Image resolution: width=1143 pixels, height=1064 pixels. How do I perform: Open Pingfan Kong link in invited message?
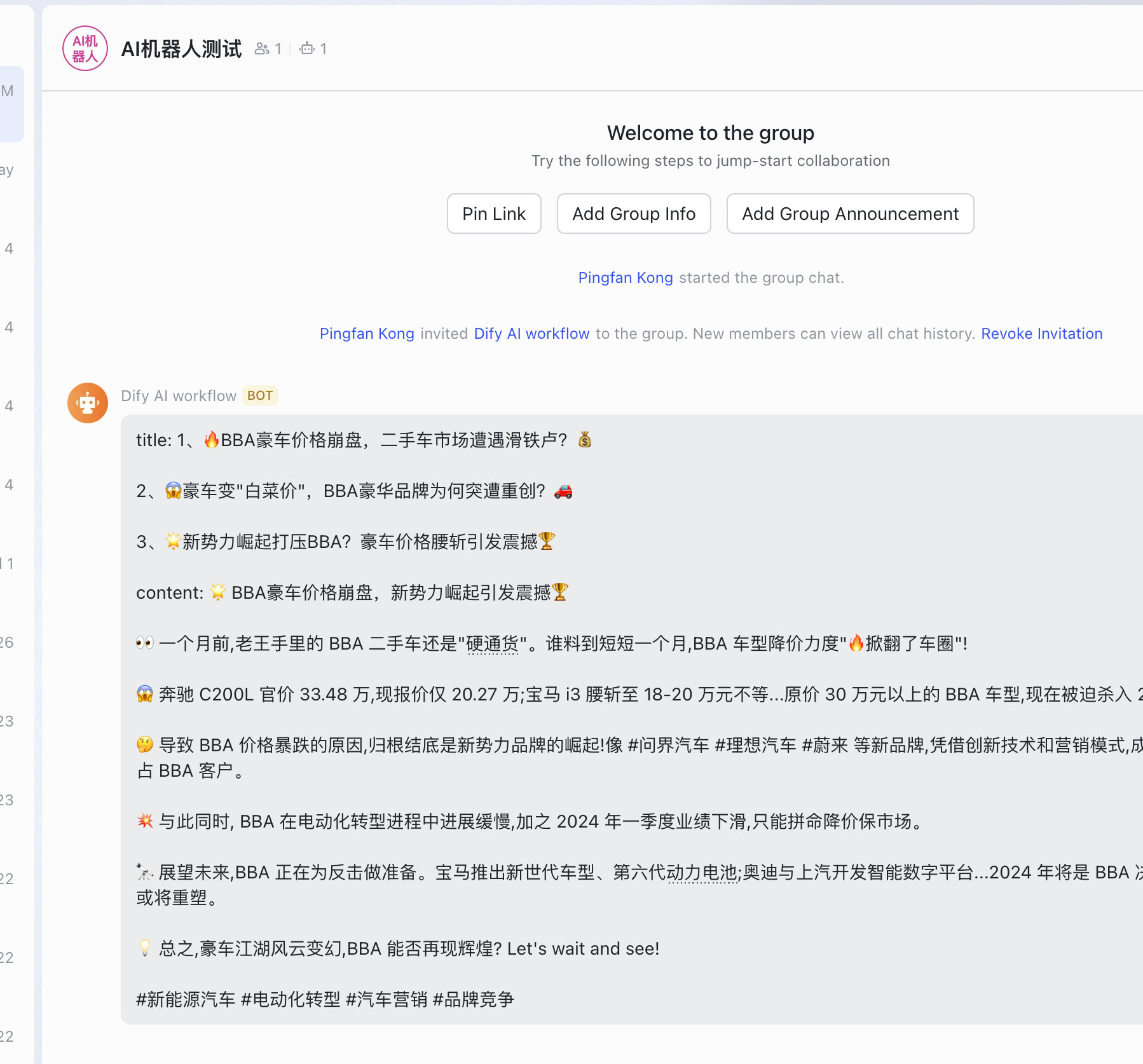click(x=367, y=334)
